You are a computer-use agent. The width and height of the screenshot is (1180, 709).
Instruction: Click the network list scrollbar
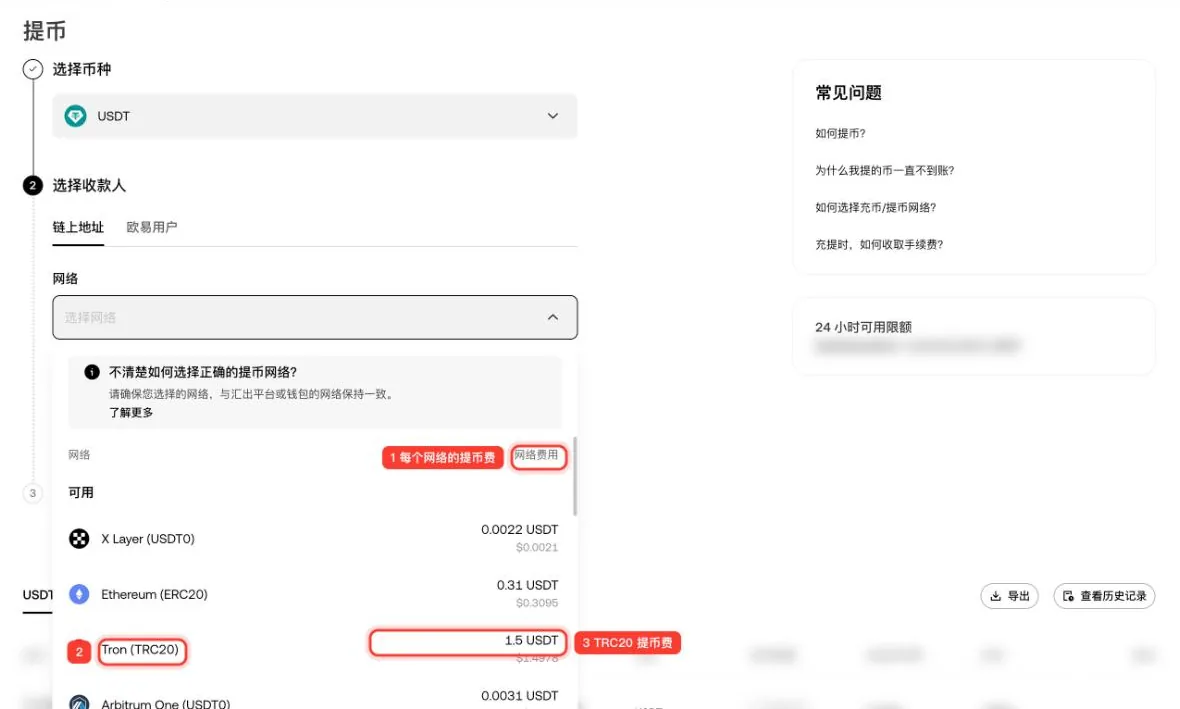tap(575, 476)
